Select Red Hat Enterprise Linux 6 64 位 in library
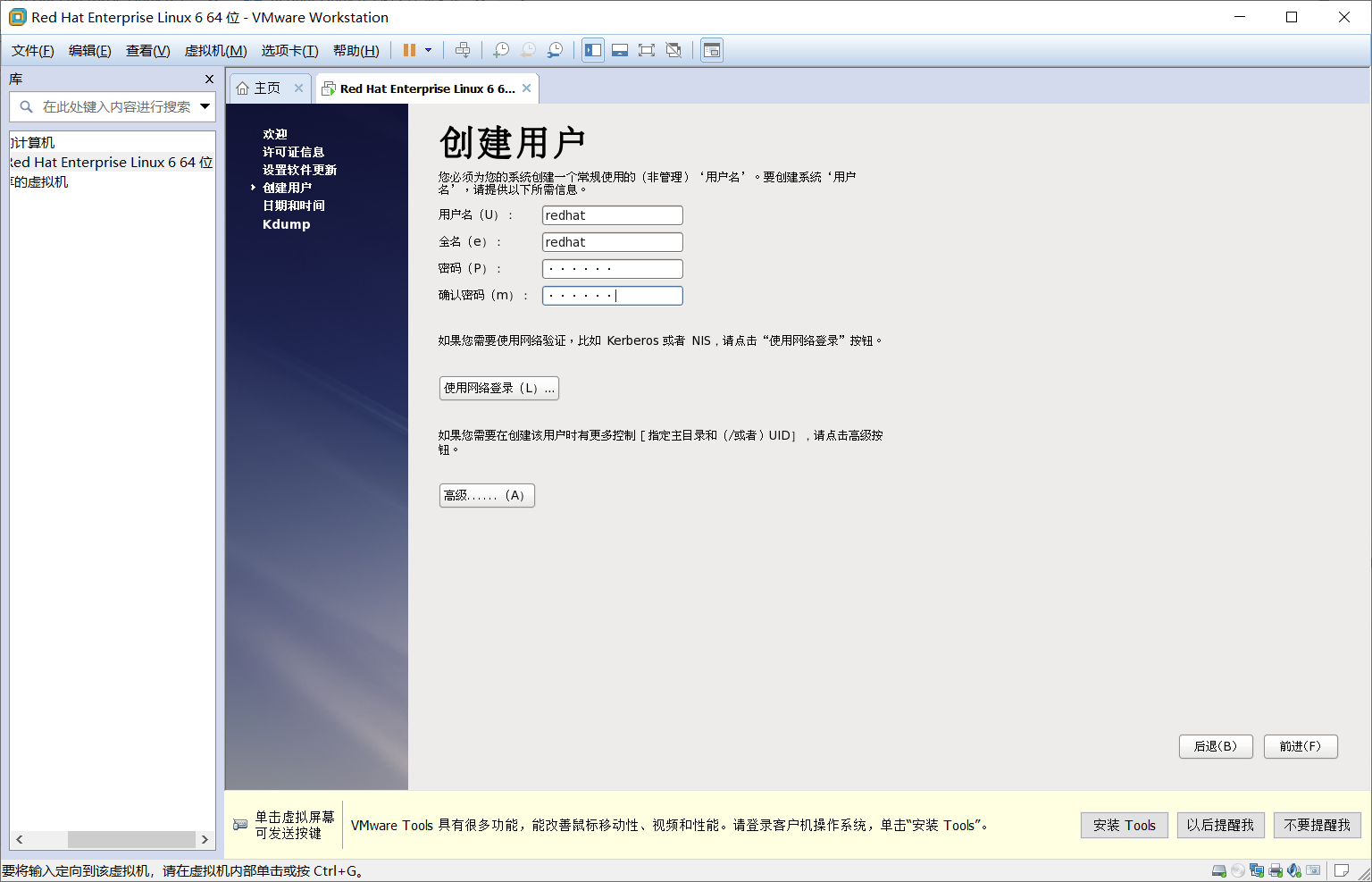 click(x=112, y=163)
